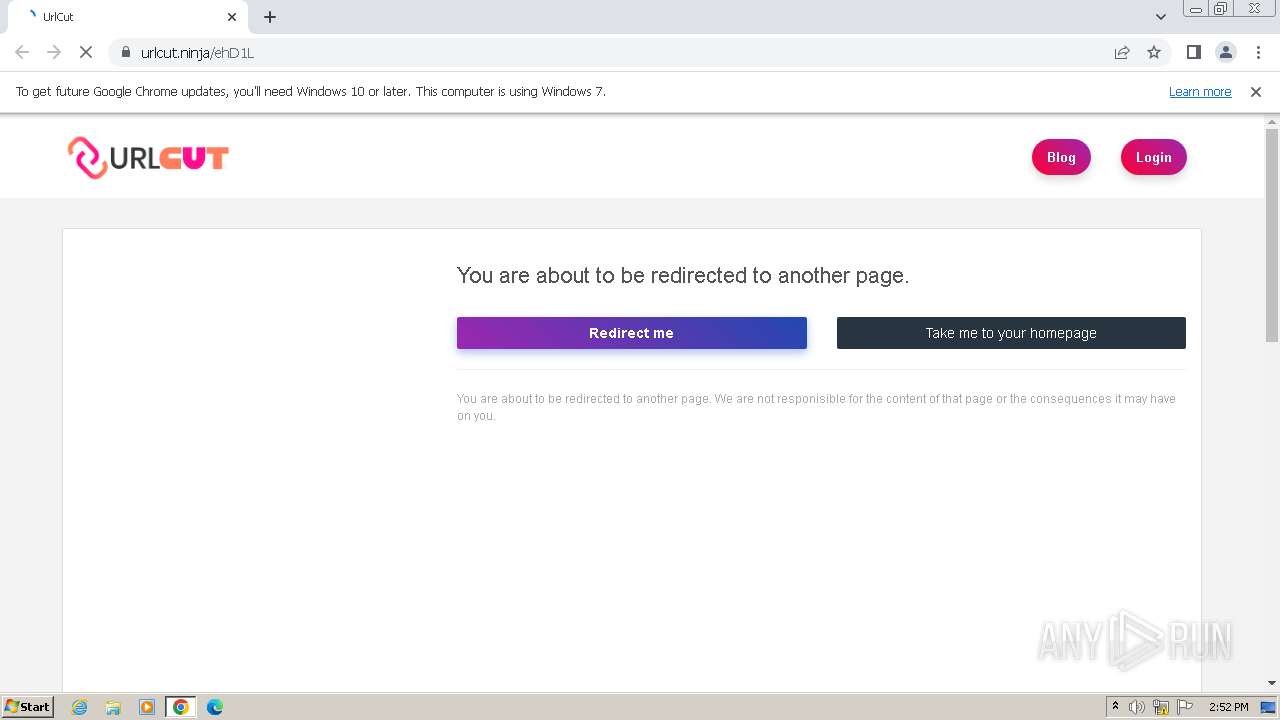Open Windows Media Player from taskbar
Screen dimensions: 1280x720
point(147,707)
